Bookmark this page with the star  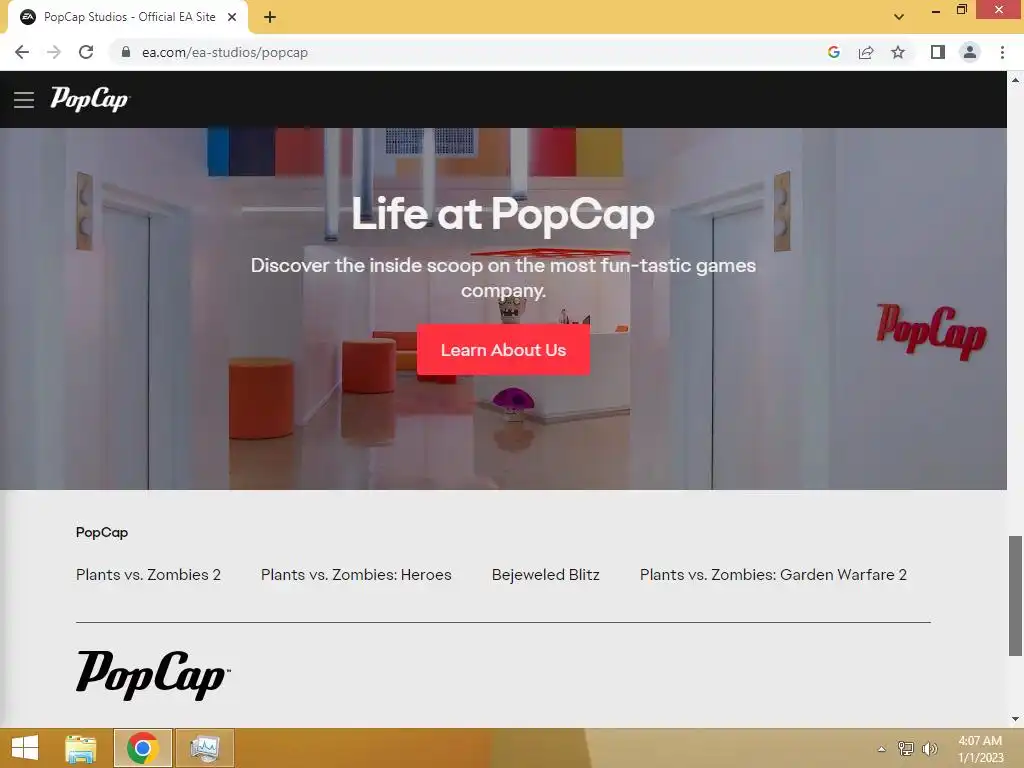tap(898, 52)
